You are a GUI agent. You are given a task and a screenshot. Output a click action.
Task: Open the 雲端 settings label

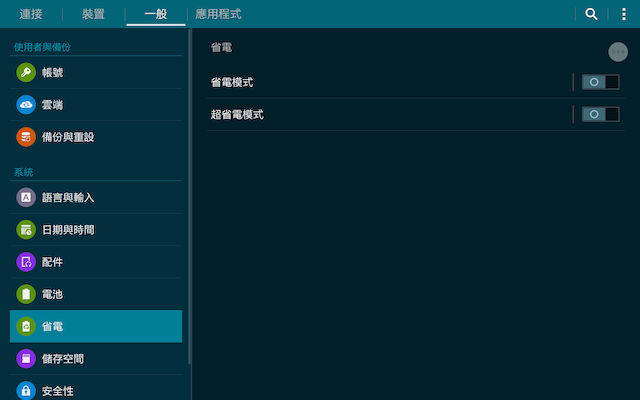(x=52, y=105)
